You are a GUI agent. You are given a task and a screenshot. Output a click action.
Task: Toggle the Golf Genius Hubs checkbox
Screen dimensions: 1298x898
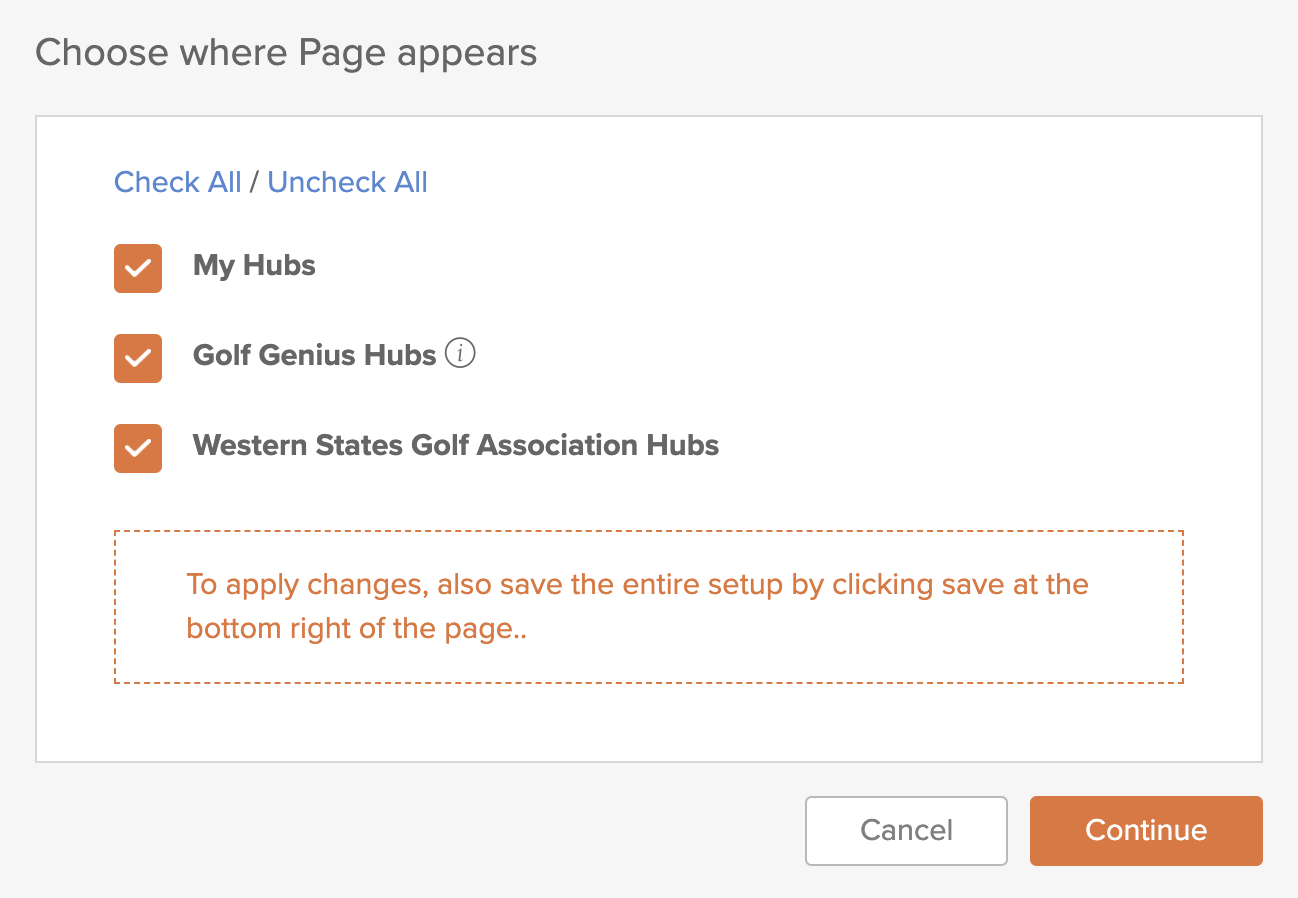(138, 358)
